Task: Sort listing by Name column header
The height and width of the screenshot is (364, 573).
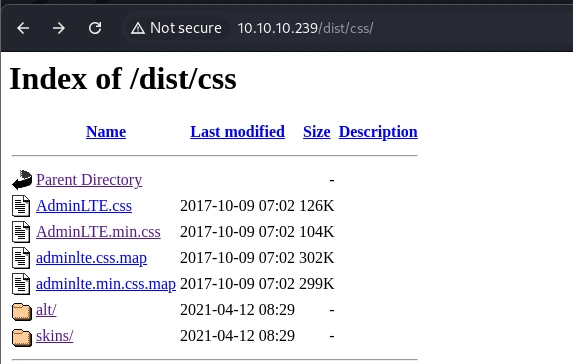Action: 106,132
